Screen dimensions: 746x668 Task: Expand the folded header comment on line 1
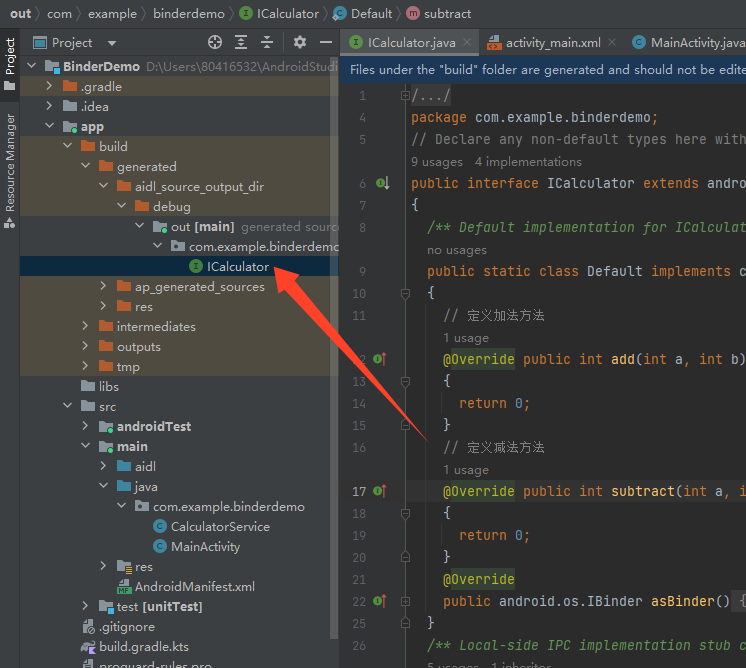pos(405,96)
